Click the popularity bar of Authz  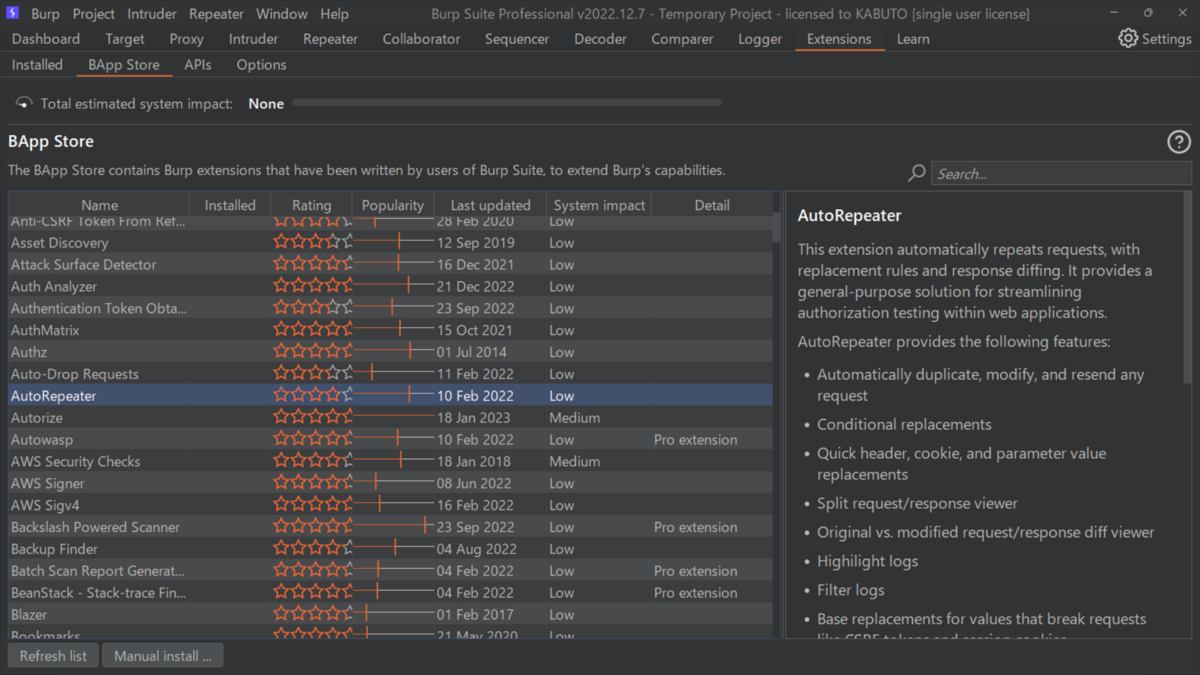[393, 351]
